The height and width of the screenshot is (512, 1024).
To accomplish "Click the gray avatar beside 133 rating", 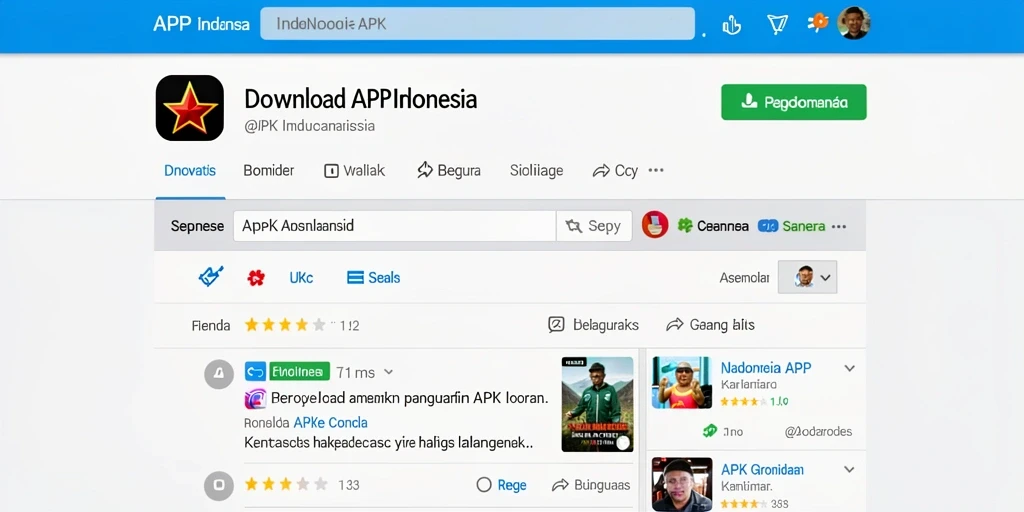I will pos(219,485).
